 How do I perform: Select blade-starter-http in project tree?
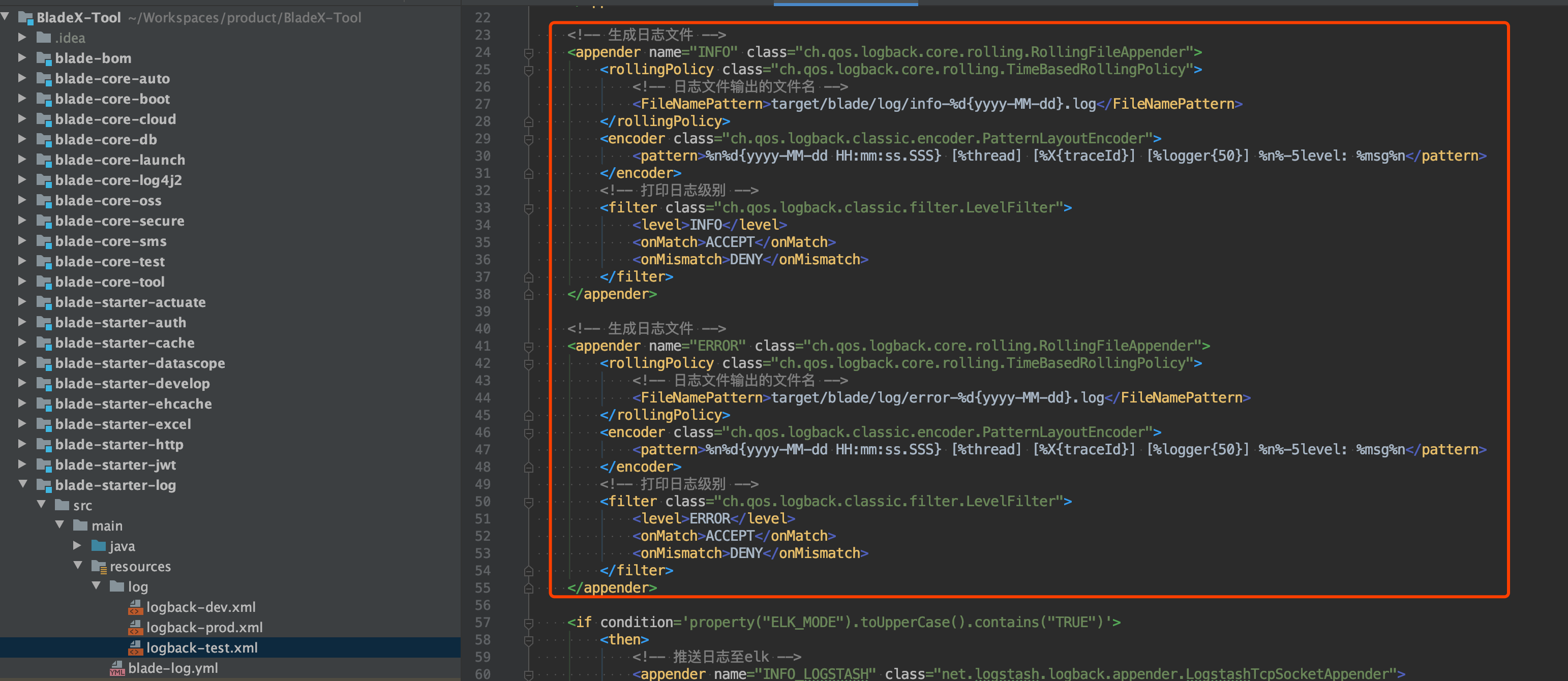click(x=119, y=444)
